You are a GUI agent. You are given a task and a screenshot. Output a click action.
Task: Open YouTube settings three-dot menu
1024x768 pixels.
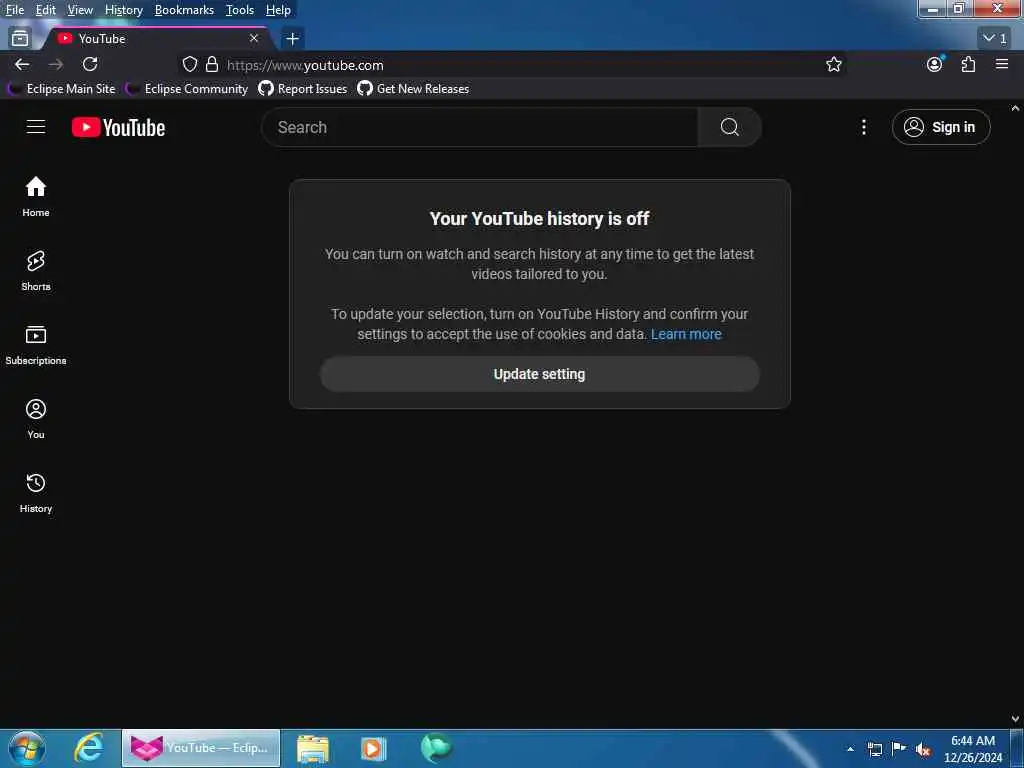coord(864,127)
